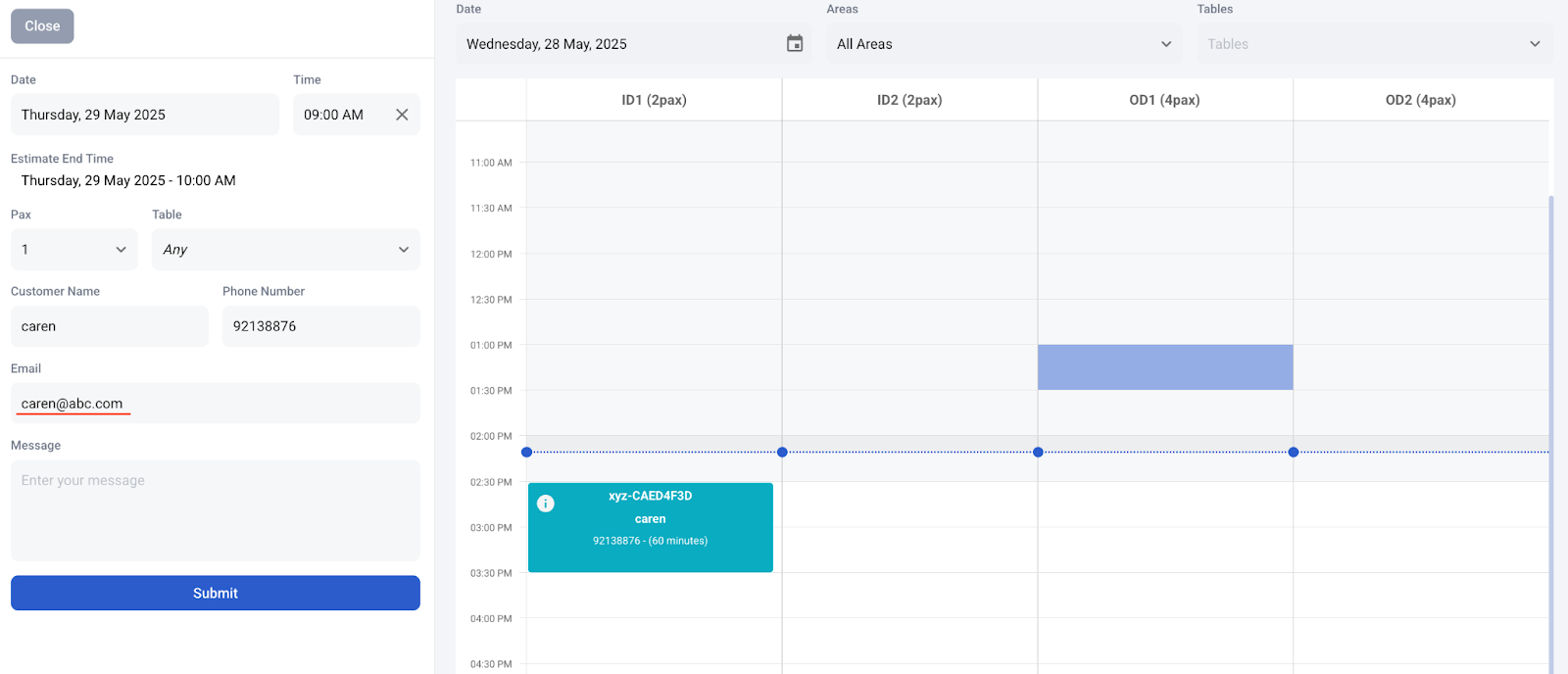
Task: Click the Email input field
Action: [x=216, y=404]
